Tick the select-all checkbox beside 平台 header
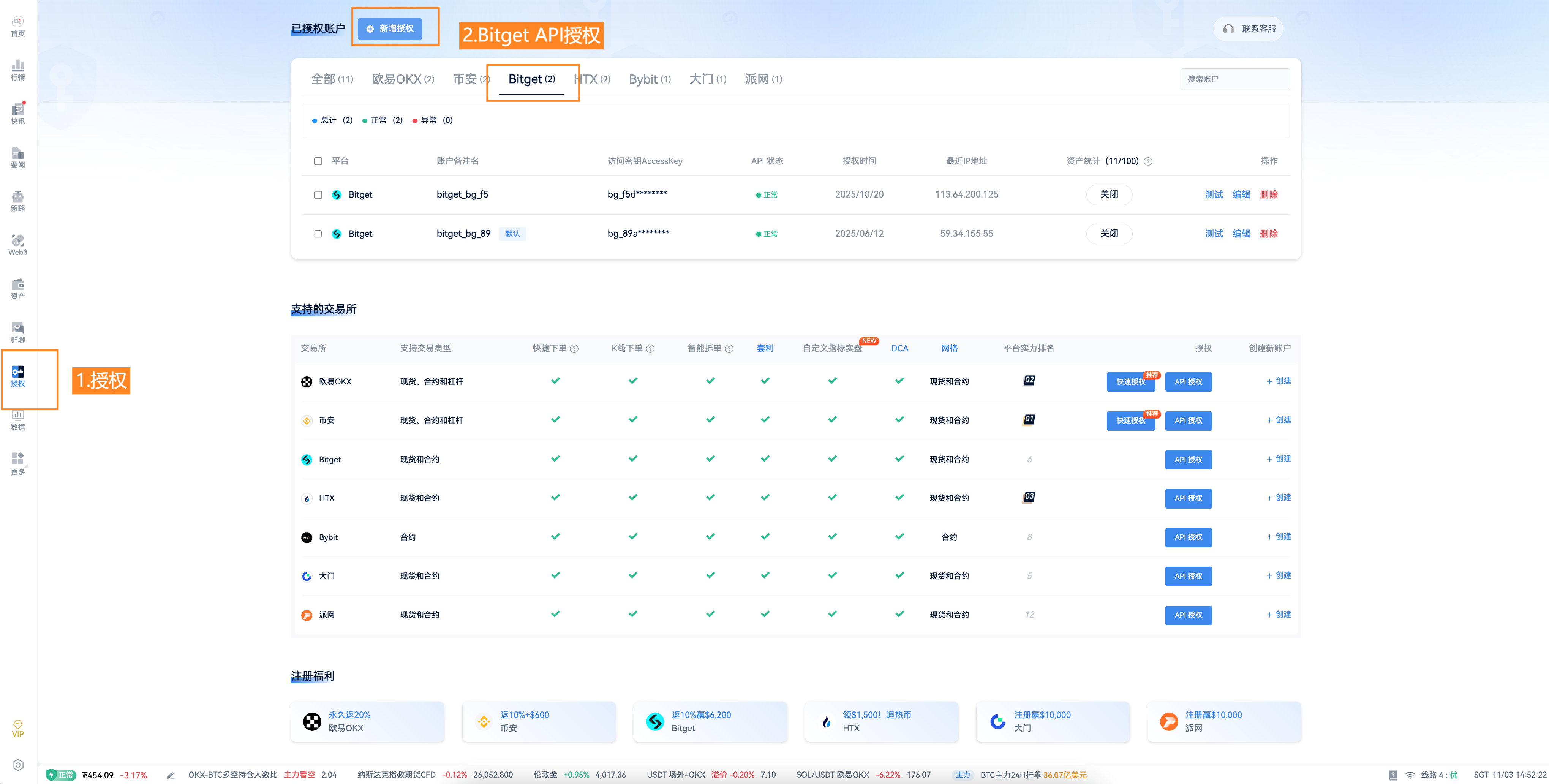The height and width of the screenshot is (784, 1549). (x=318, y=161)
